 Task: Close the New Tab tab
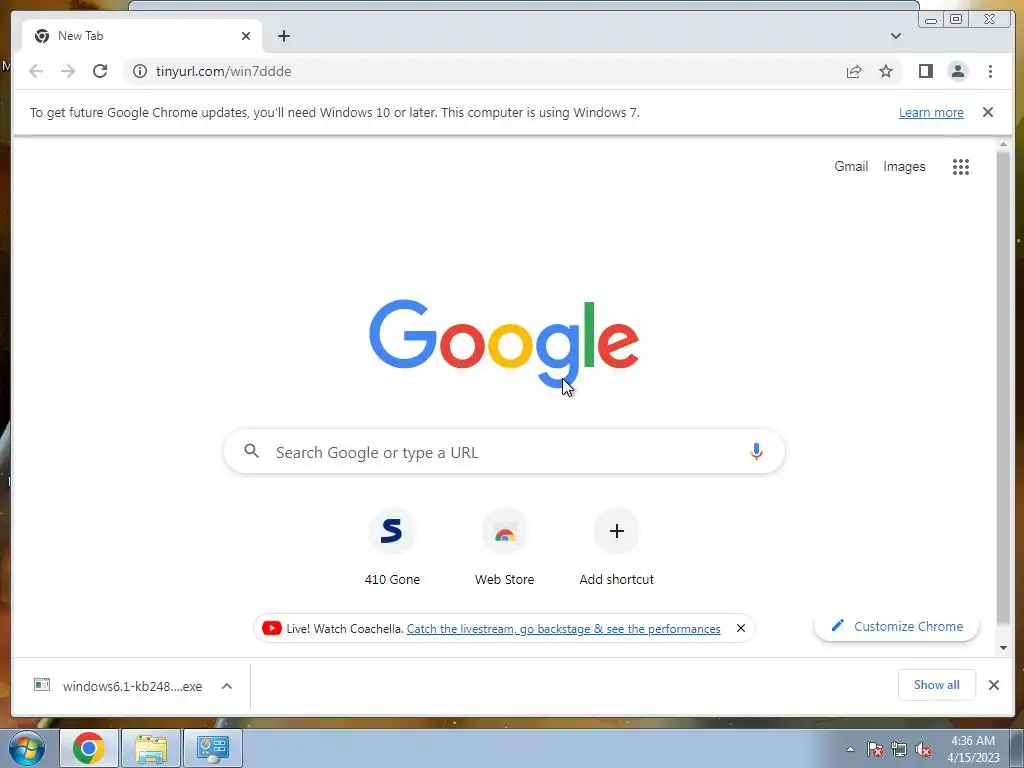(x=246, y=36)
